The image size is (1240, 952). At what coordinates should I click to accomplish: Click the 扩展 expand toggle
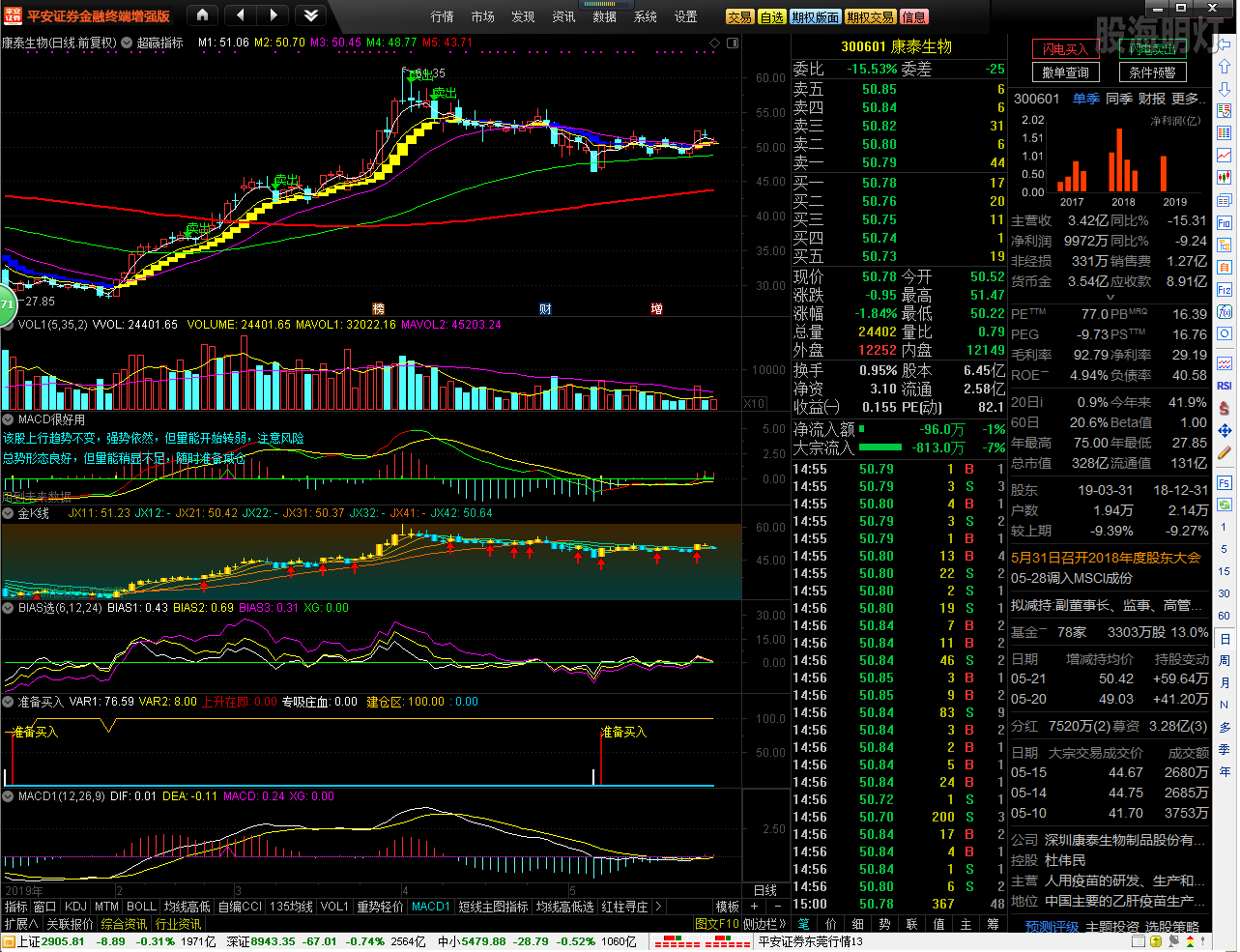[x=21, y=924]
